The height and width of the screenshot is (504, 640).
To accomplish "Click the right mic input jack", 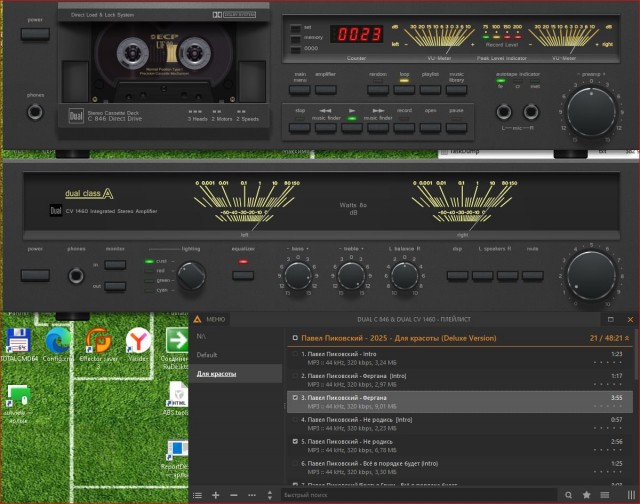I will [x=531, y=111].
